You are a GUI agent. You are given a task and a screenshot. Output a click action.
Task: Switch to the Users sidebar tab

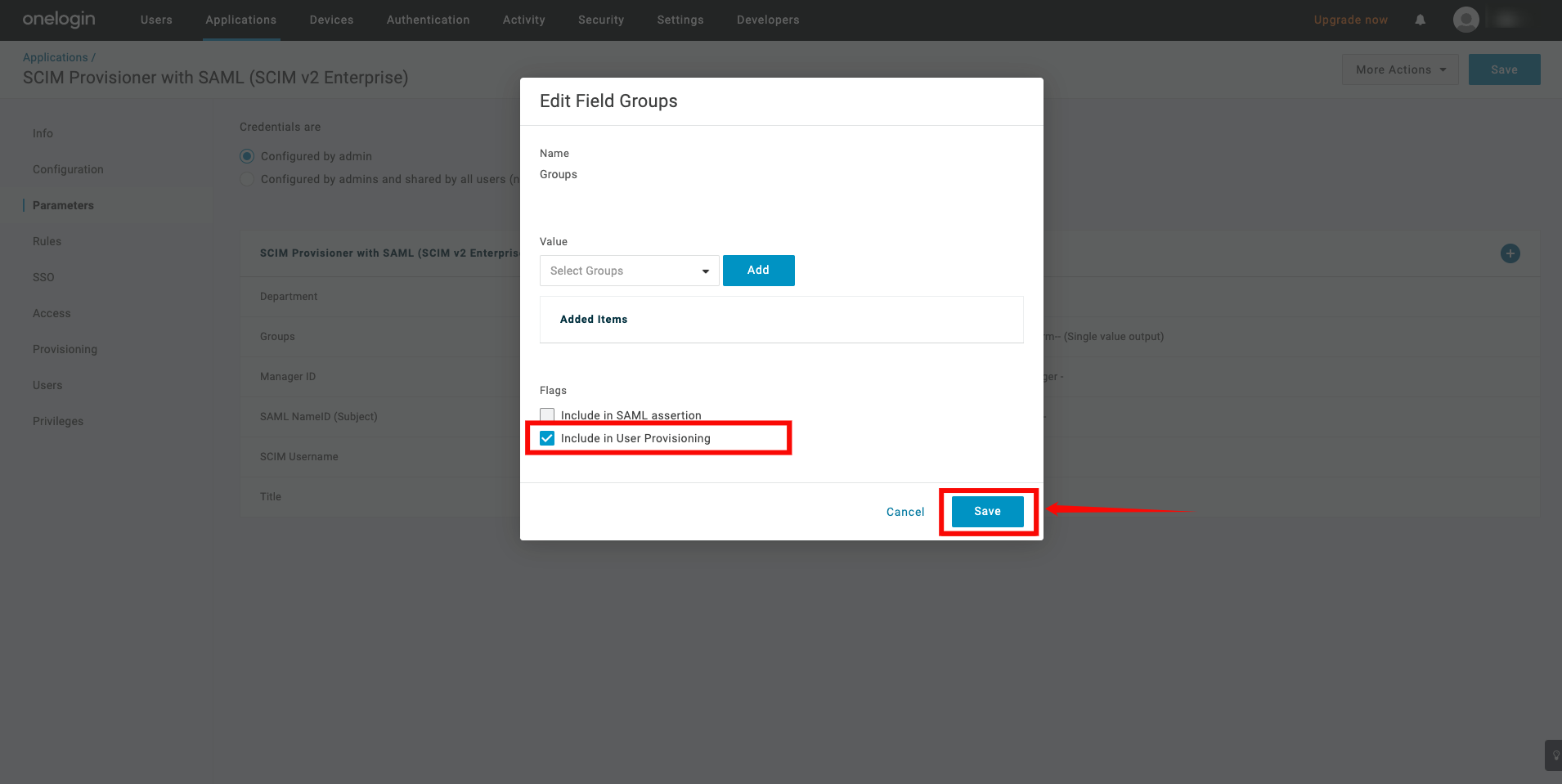pos(47,385)
